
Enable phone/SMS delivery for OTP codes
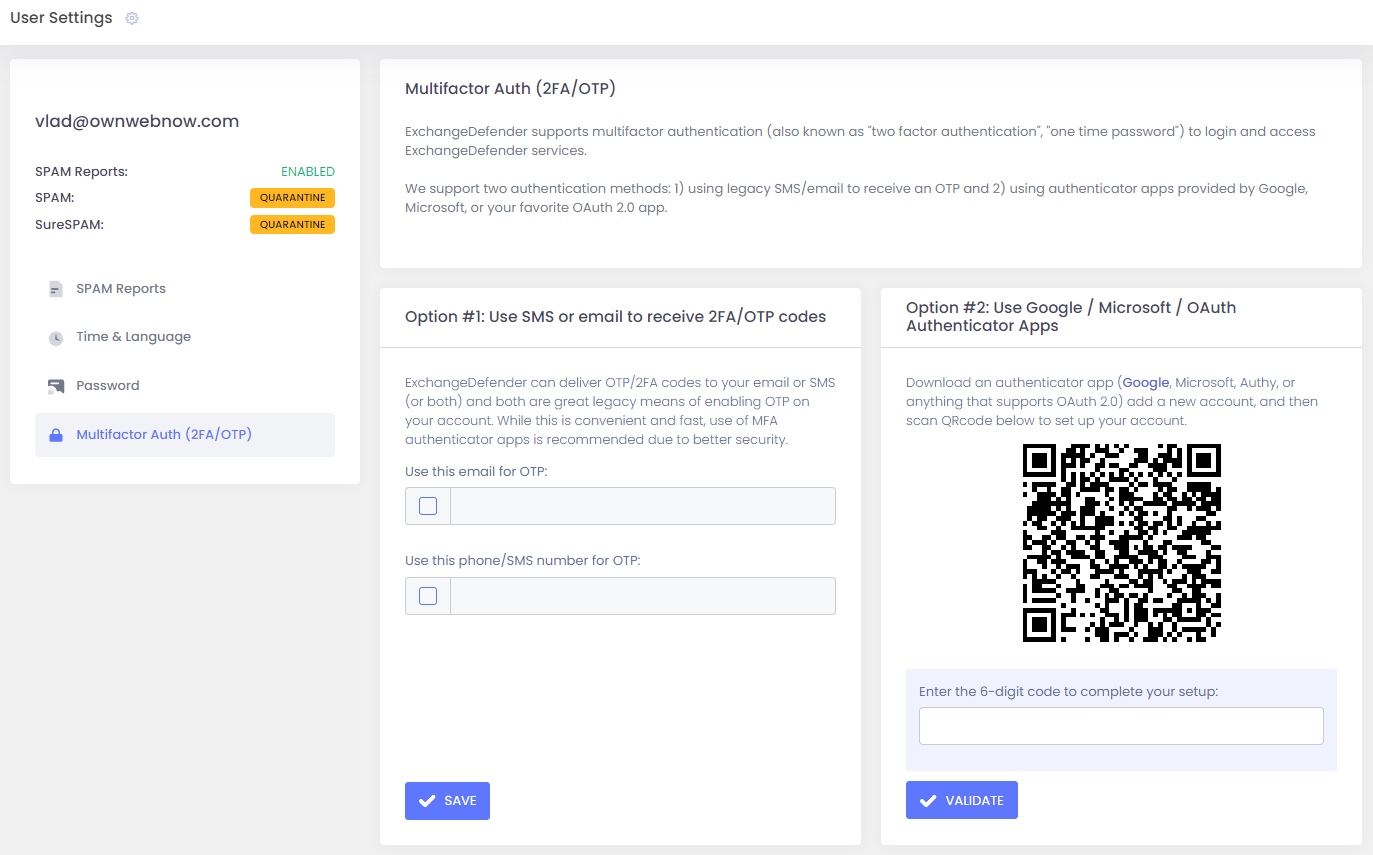tap(426, 595)
